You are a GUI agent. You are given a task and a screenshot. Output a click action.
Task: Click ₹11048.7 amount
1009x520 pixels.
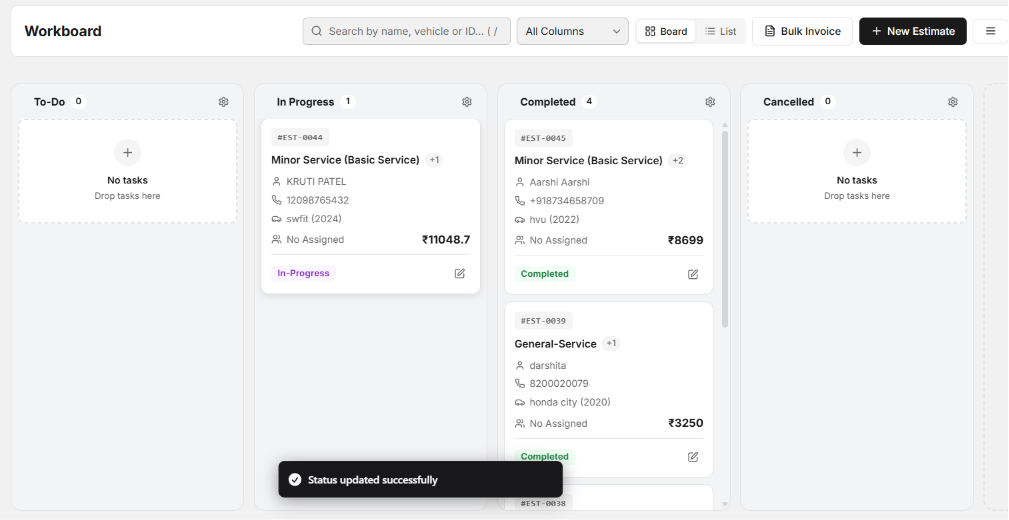446,239
